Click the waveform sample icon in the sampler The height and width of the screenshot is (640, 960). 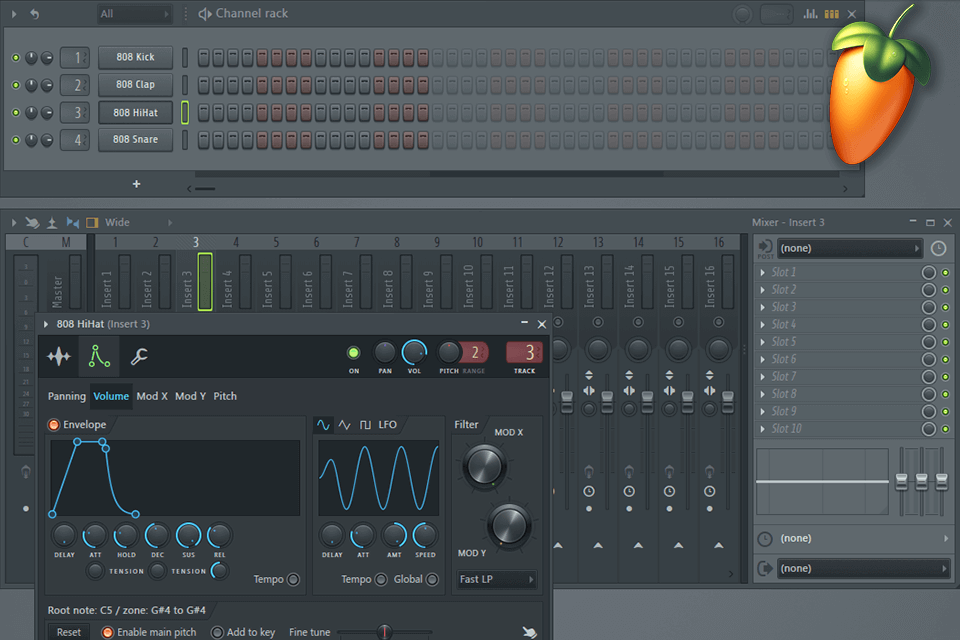[x=58, y=356]
